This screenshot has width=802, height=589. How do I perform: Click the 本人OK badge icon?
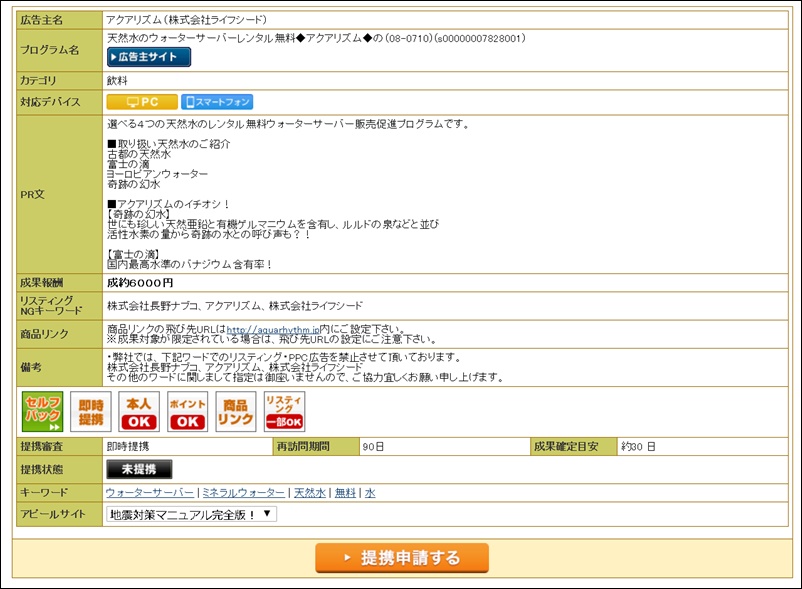[x=139, y=412]
